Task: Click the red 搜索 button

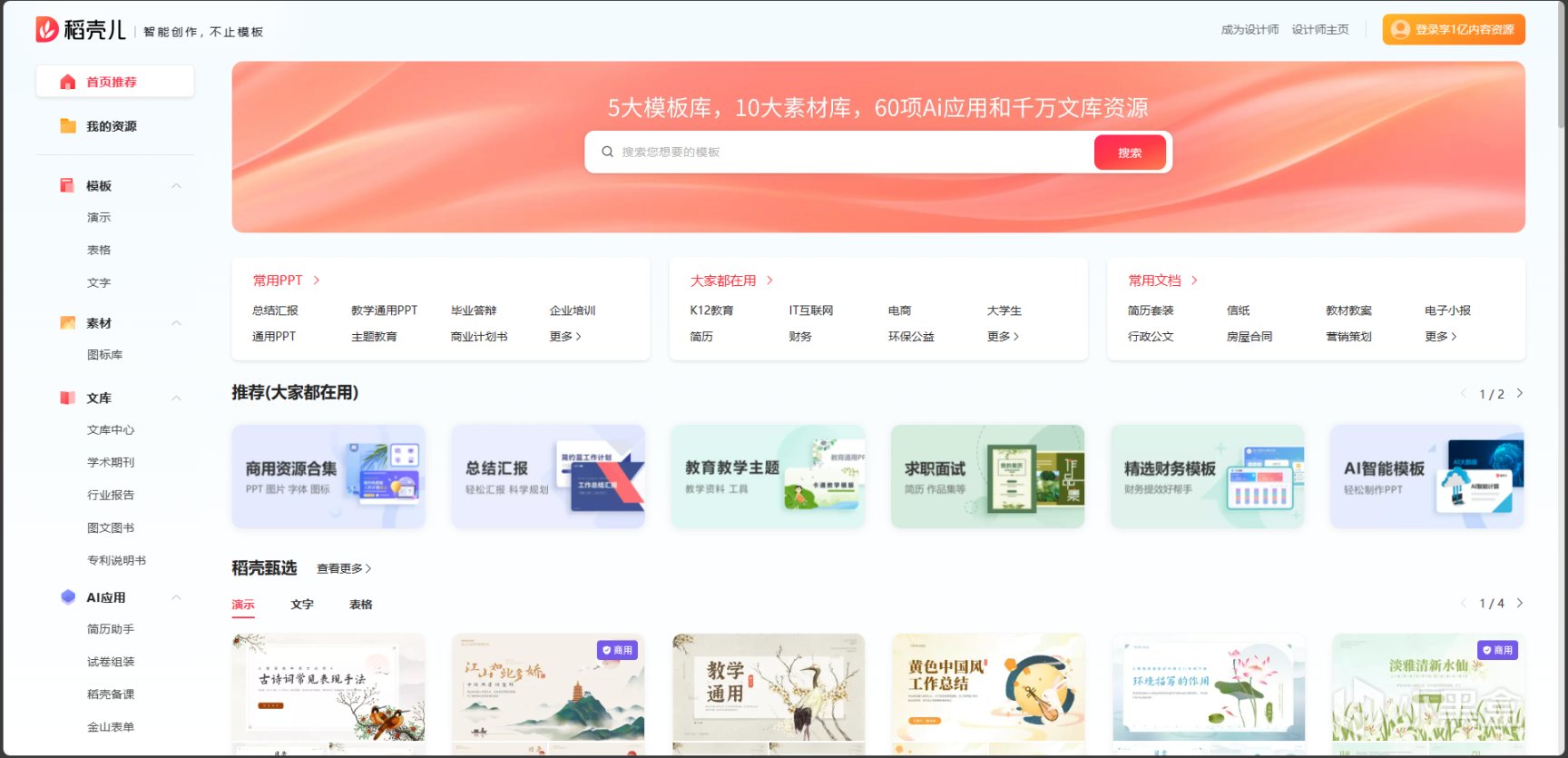Action: click(x=1130, y=153)
